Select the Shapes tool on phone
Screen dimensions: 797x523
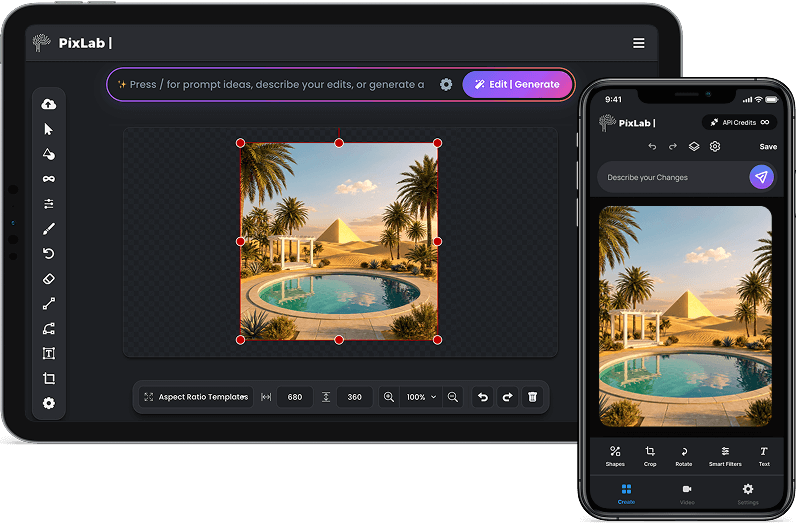tap(615, 456)
